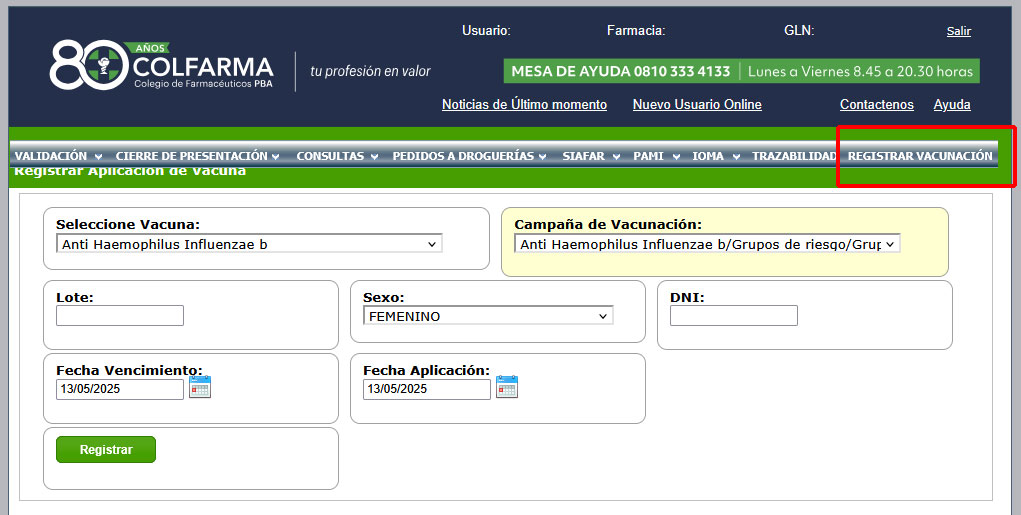The height and width of the screenshot is (515, 1021).
Task: Open the PAMI menu
Action: 656,156
